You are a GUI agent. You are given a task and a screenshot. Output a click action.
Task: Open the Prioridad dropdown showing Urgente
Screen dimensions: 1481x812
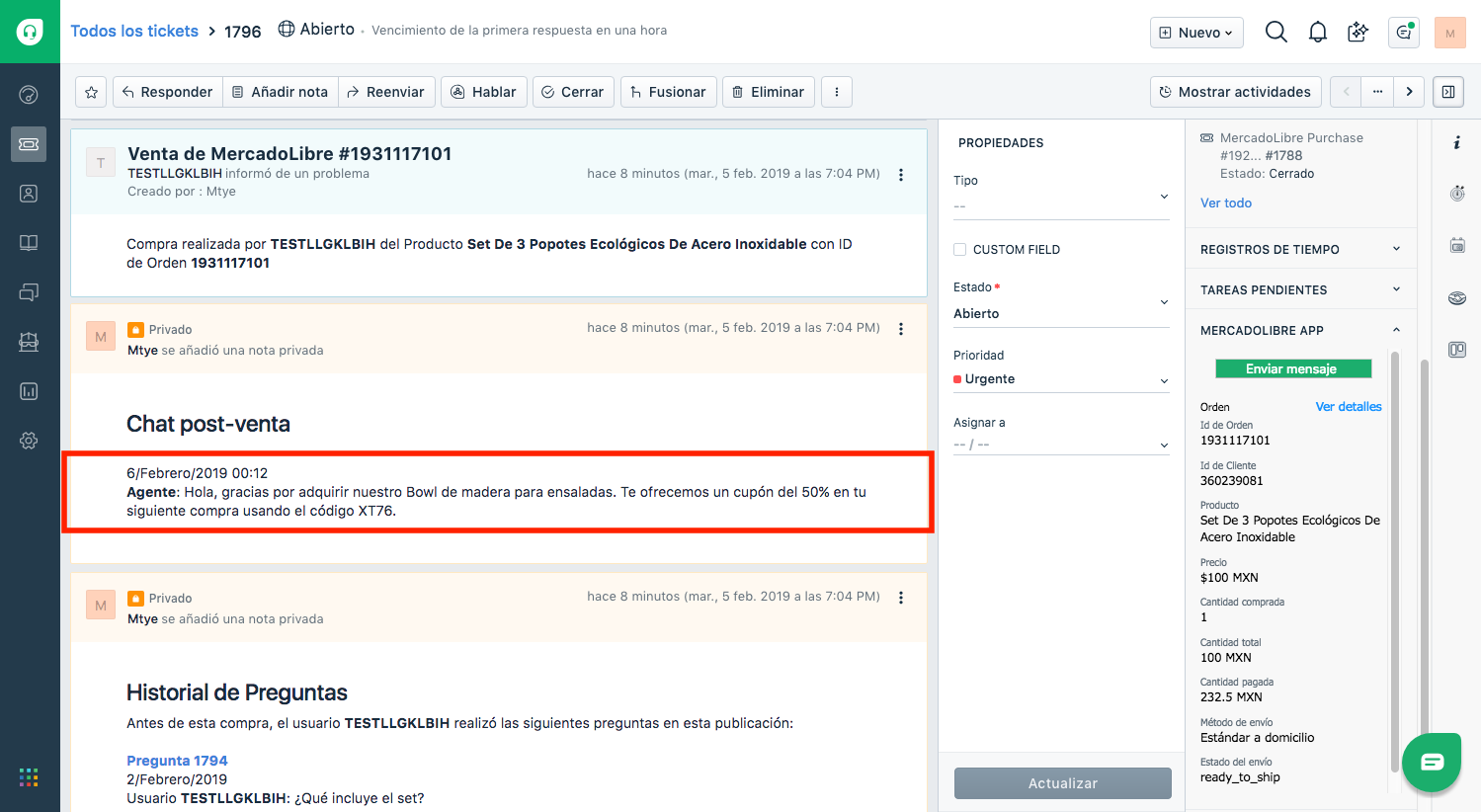[x=1061, y=379]
